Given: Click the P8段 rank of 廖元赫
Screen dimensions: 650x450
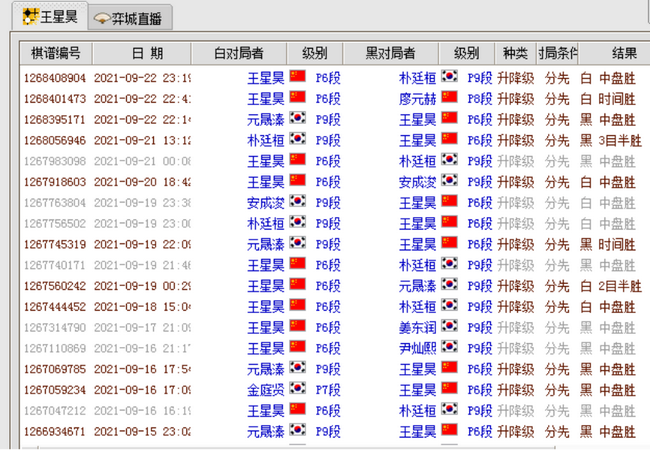Looking at the screenshot, I should [480, 99].
